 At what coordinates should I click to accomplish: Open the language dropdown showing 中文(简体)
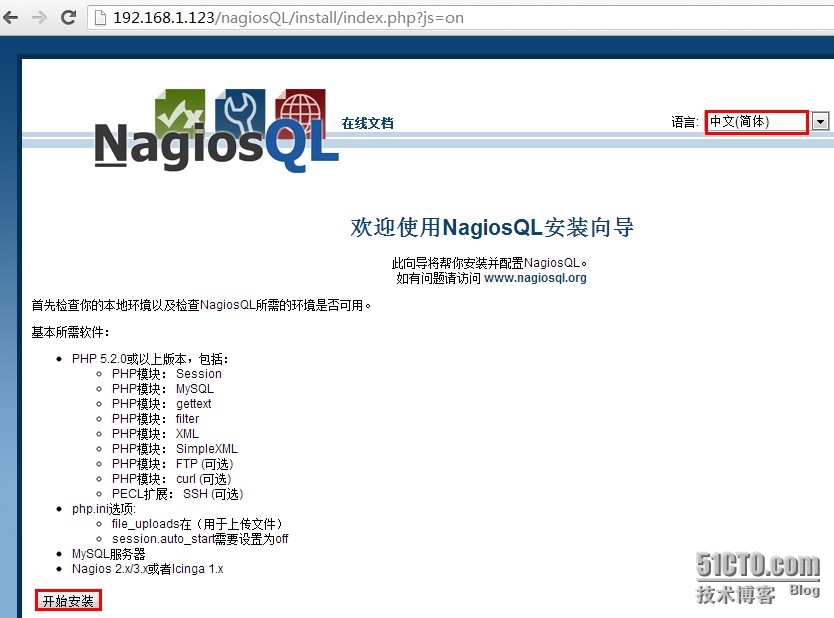tap(756, 122)
